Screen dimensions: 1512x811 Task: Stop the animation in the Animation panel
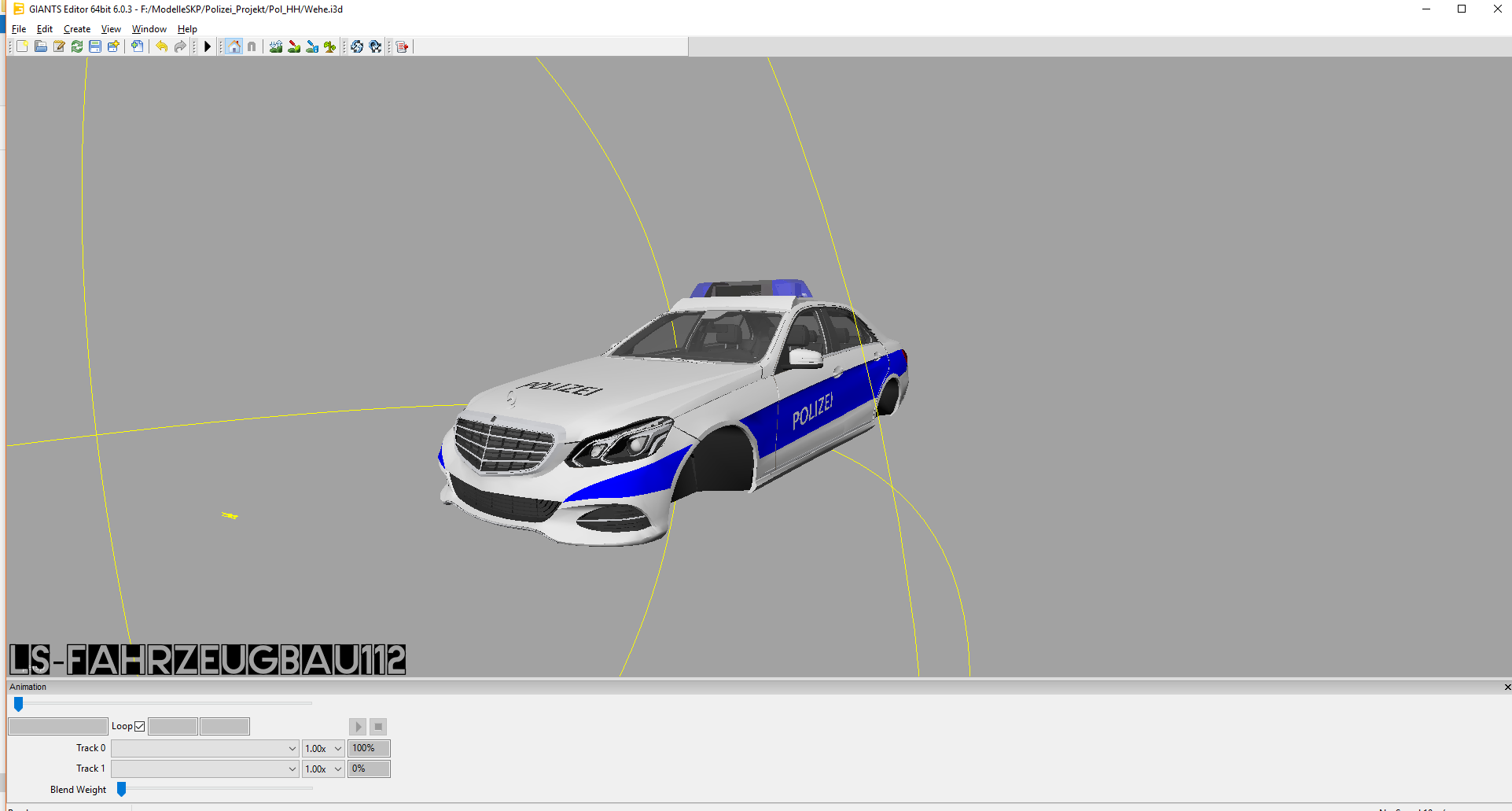(x=378, y=727)
